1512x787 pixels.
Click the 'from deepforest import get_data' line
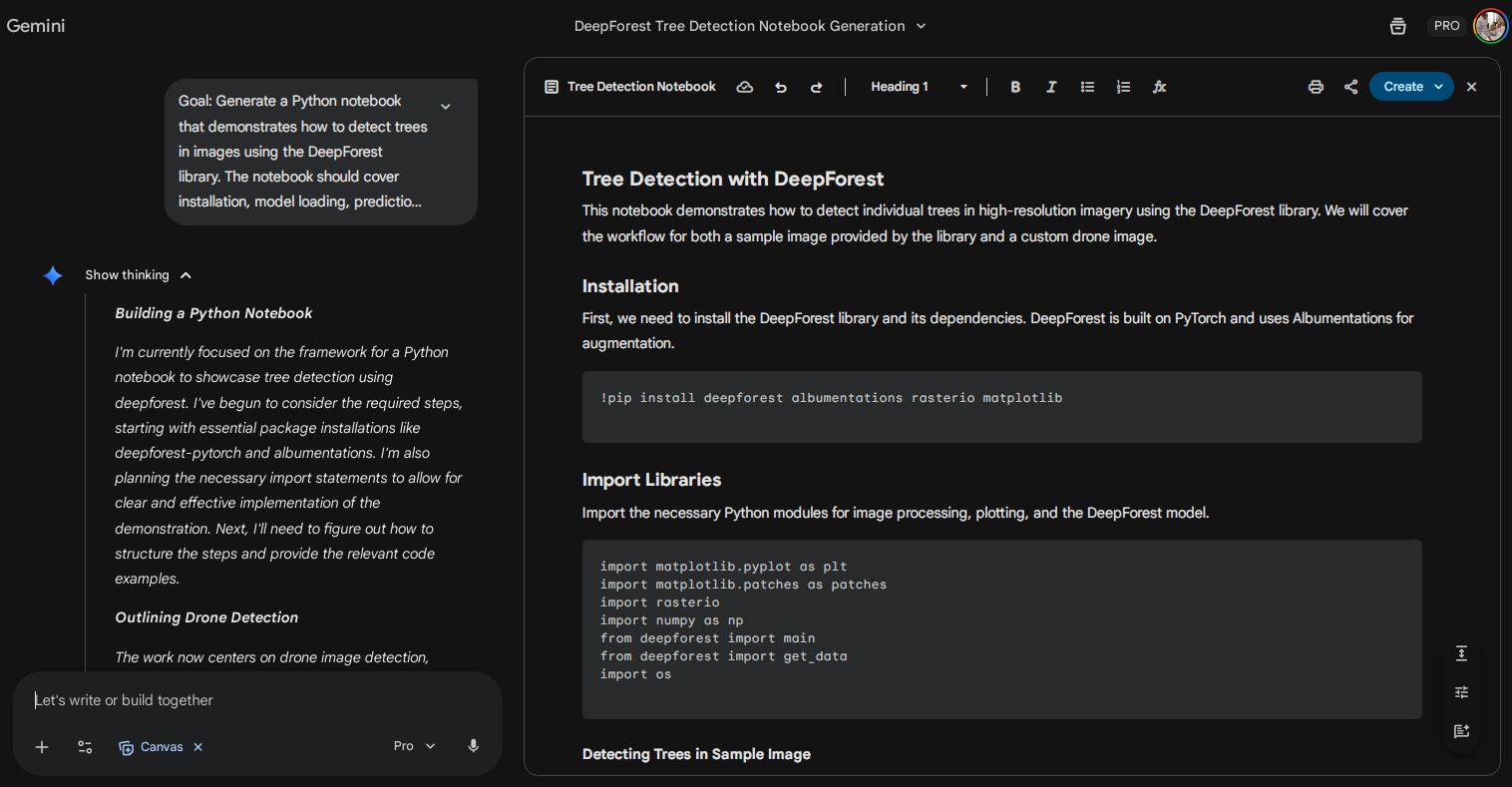pos(723,656)
